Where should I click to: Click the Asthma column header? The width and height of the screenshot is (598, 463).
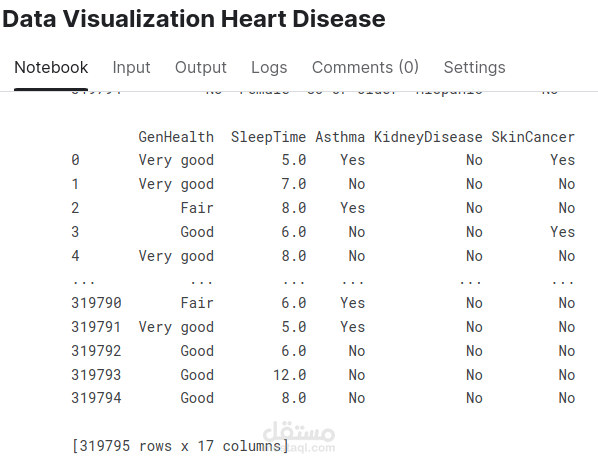(x=340, y=137)
